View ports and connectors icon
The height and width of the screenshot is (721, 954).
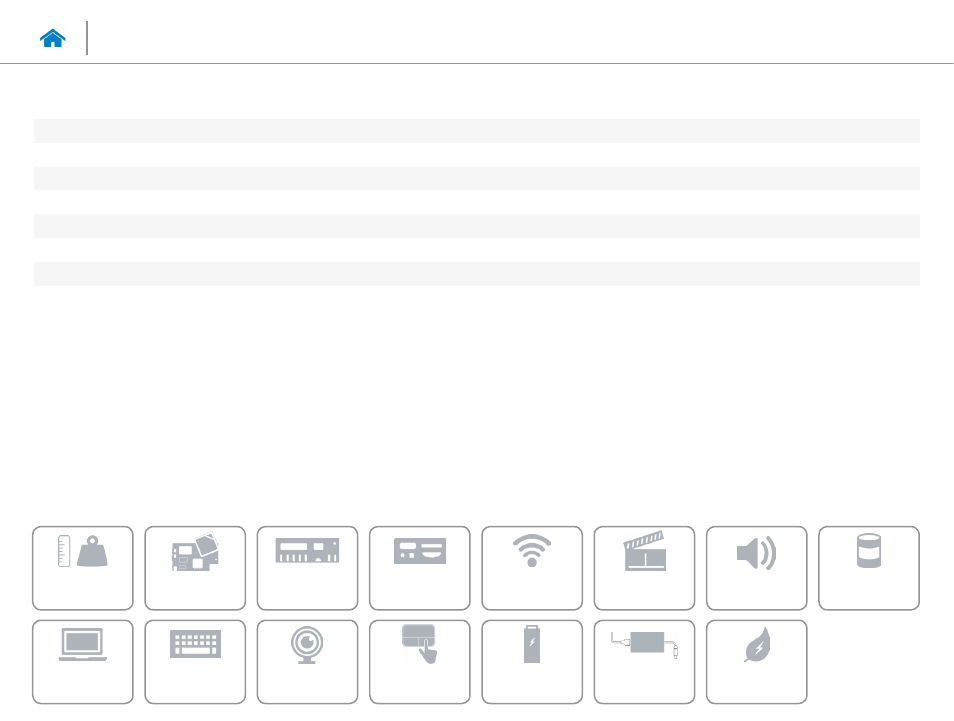pos(419,567)
